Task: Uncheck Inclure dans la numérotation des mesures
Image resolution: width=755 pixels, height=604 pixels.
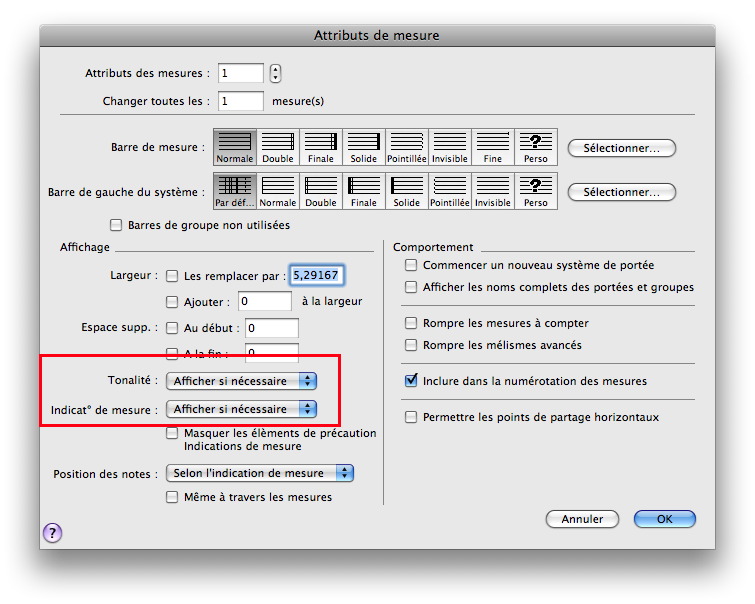Action: (411, 381)
